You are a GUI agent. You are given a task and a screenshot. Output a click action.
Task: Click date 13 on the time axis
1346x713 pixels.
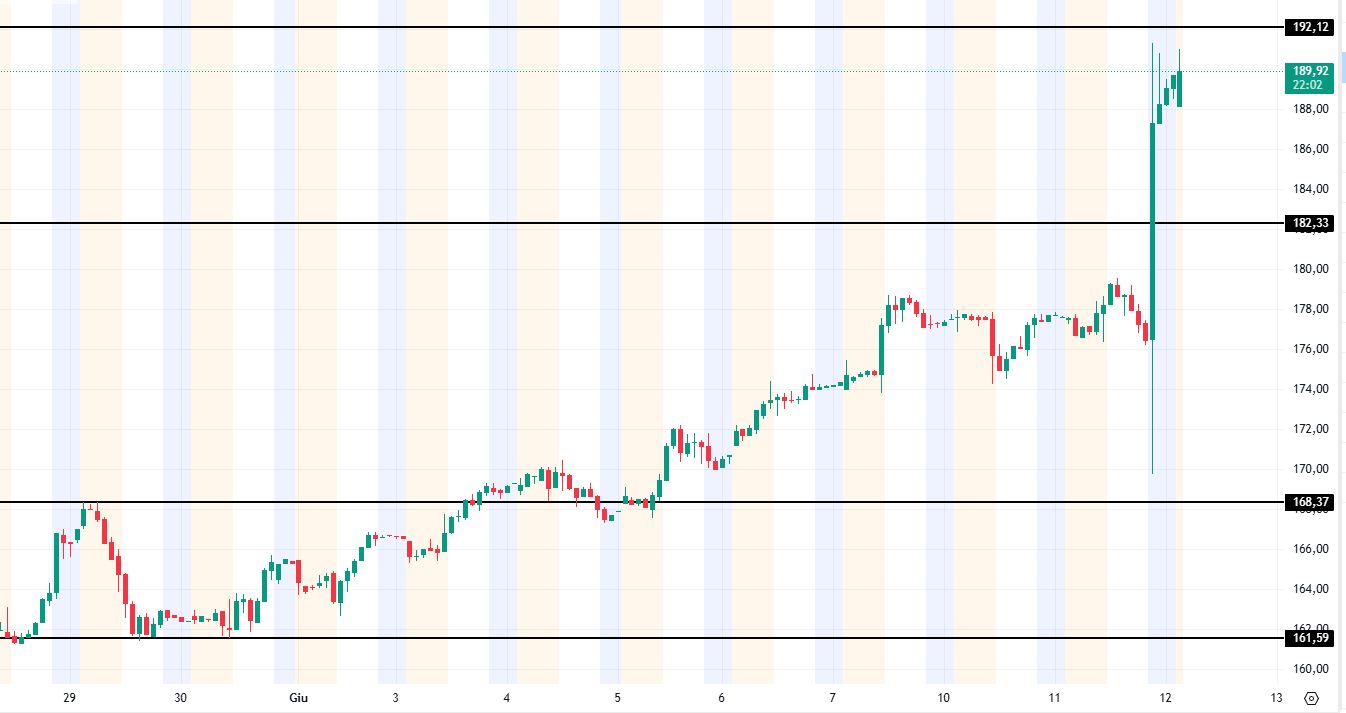click(1276, 698)
